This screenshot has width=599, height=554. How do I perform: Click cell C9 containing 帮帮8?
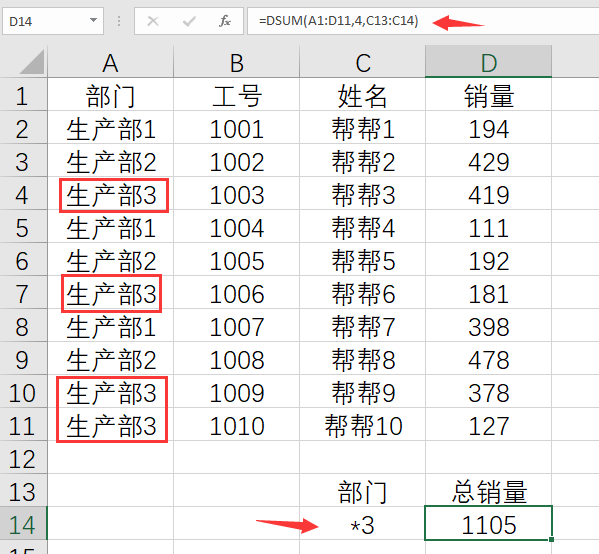(x=363, y=358)
